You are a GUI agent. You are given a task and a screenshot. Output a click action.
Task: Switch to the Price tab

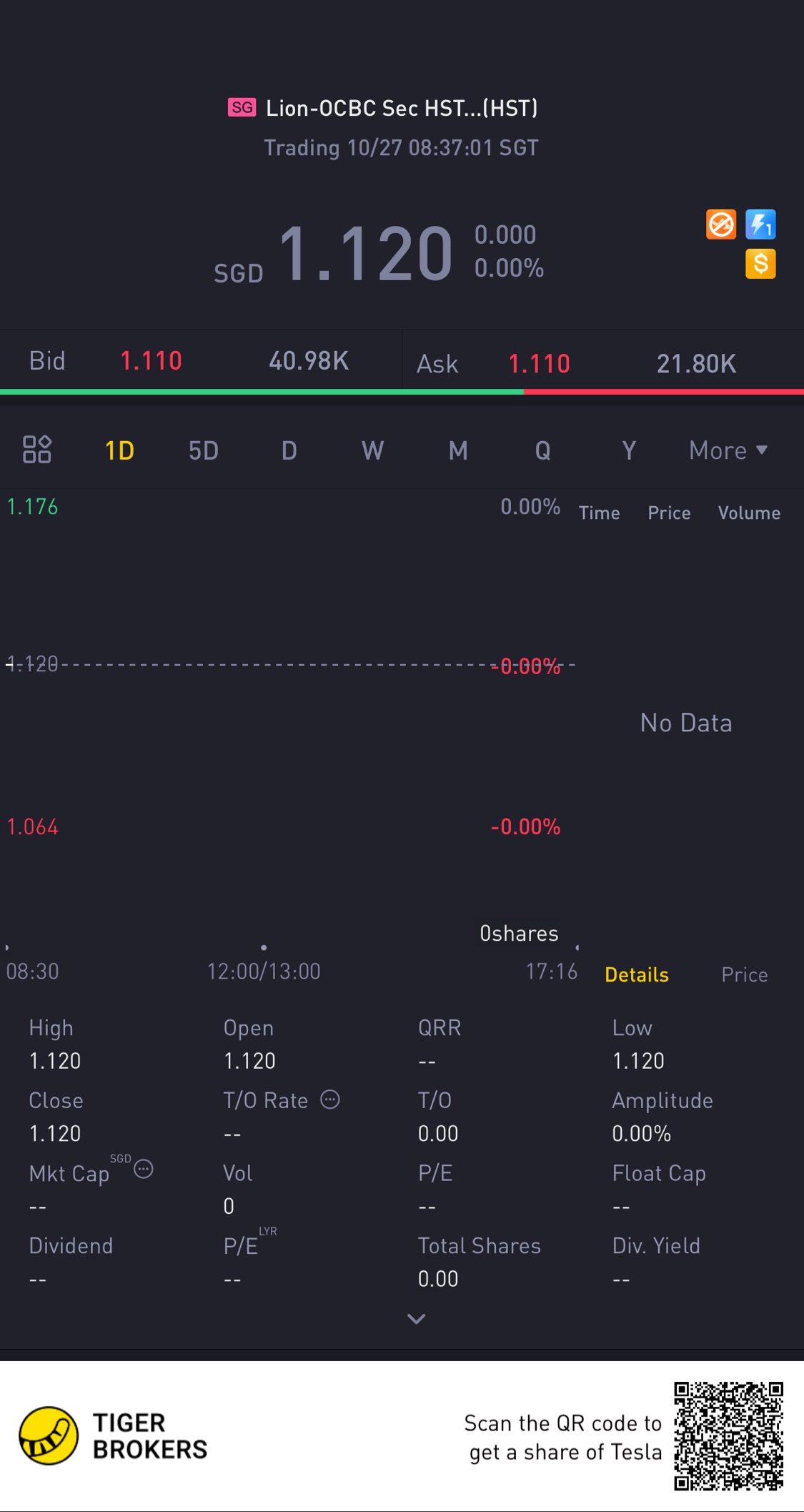tap(744, 974)
